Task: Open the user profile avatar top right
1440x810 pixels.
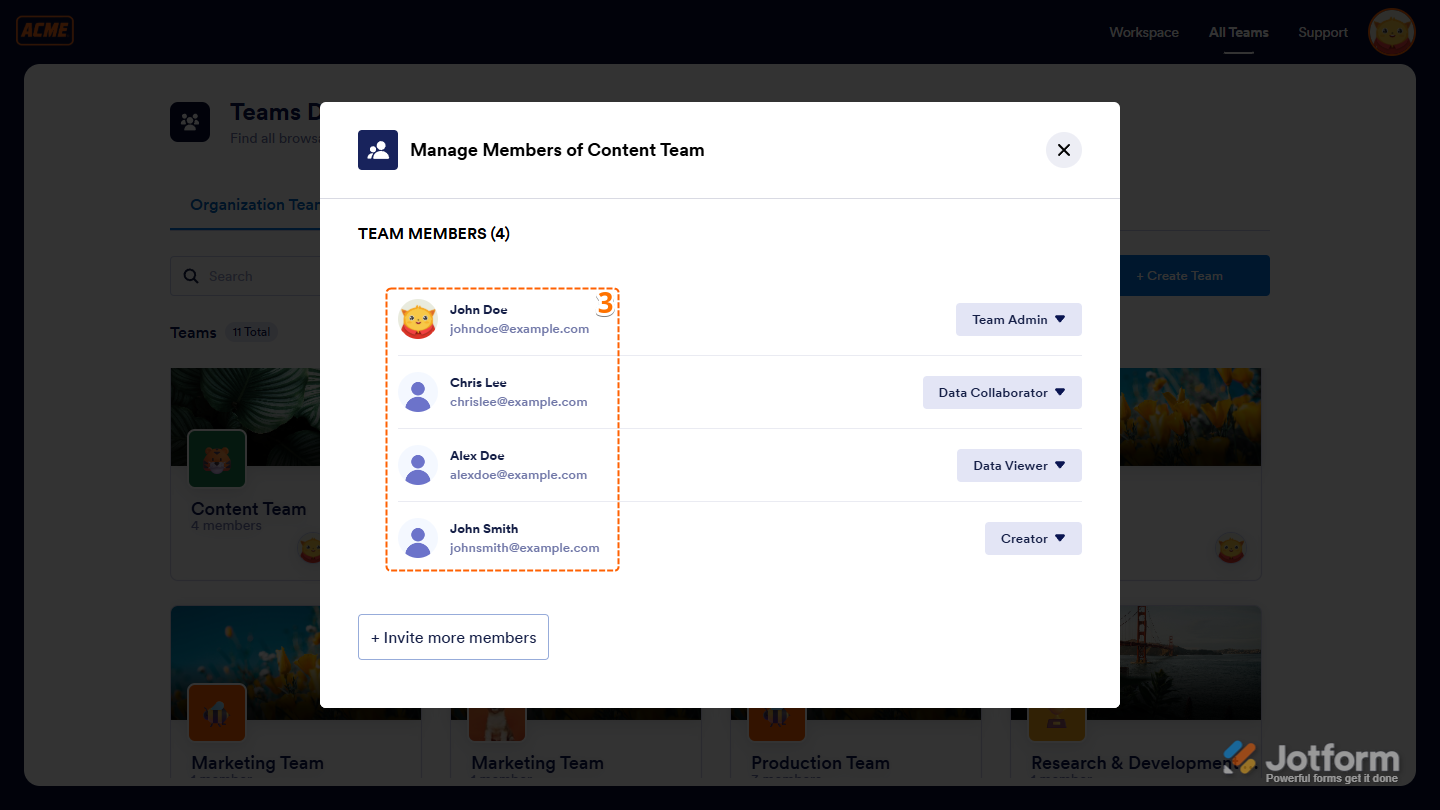Action: (1391, 32)
